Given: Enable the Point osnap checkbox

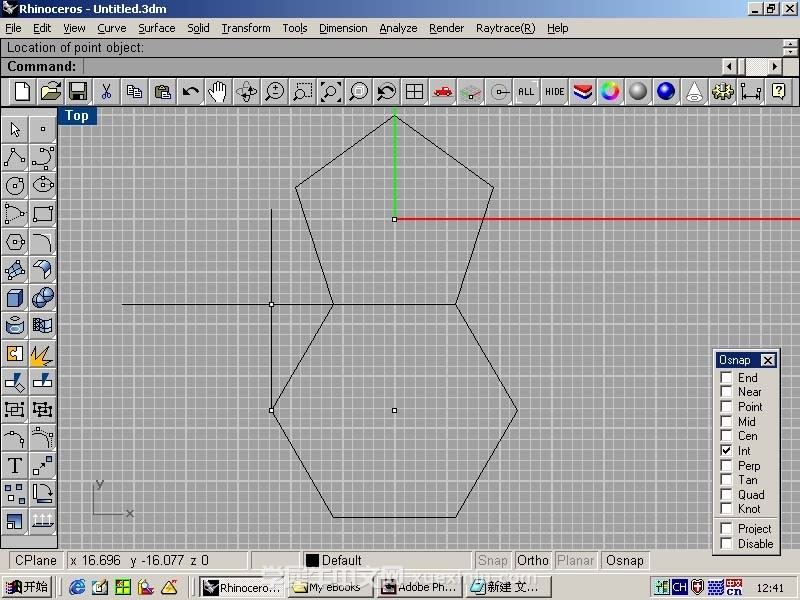Looking at the screenshot, I should click(726, 407).
